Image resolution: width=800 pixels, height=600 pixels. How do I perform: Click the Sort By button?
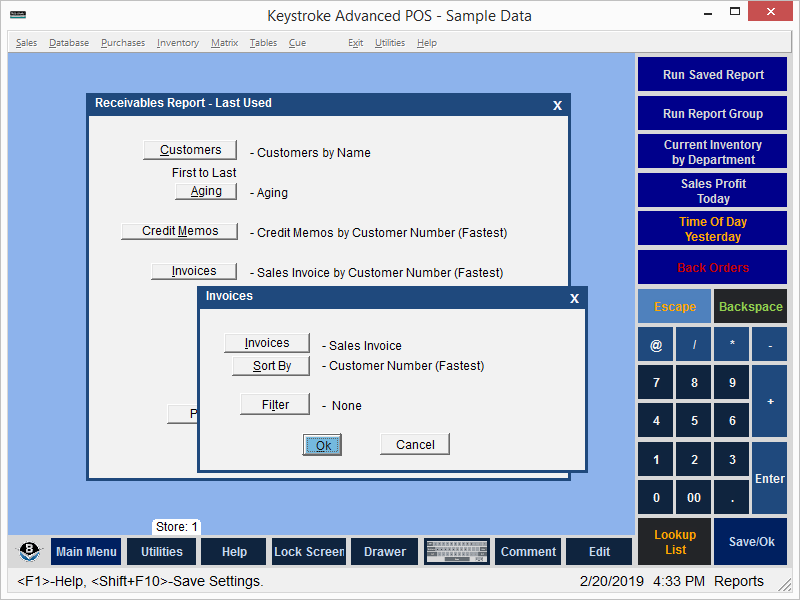(x=271, y=366)
